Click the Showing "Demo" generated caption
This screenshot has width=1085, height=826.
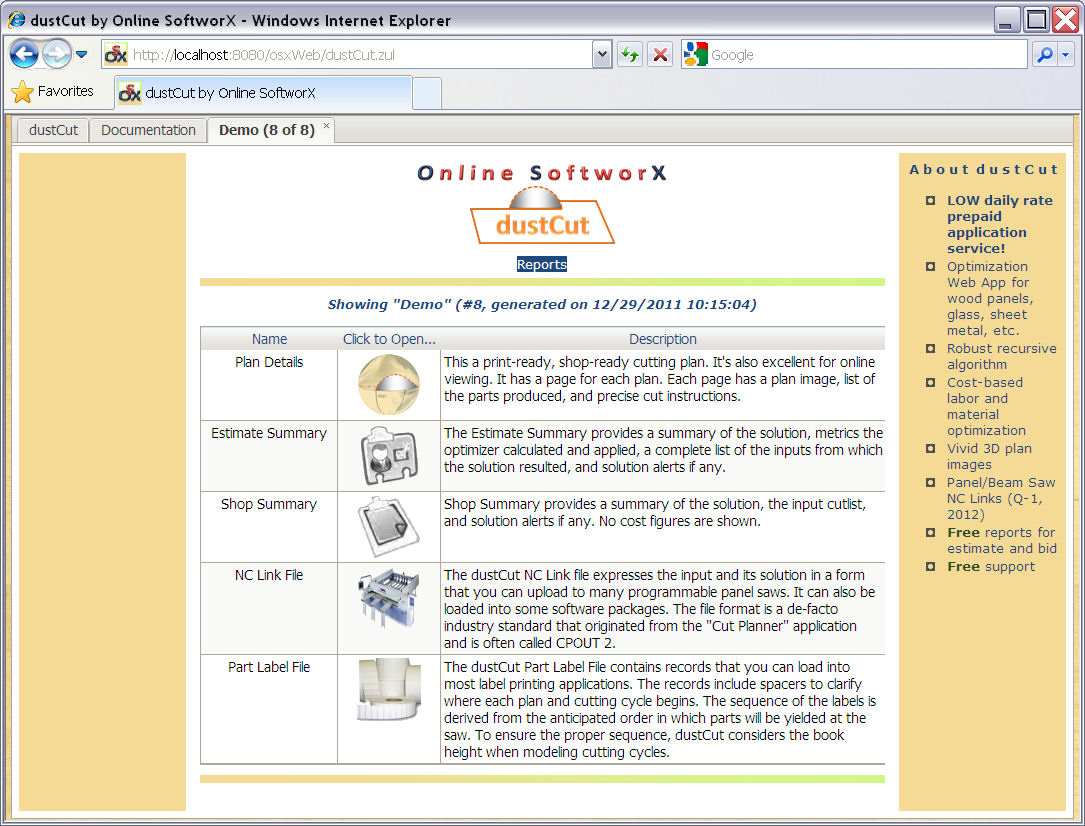[x=542, y=304]
